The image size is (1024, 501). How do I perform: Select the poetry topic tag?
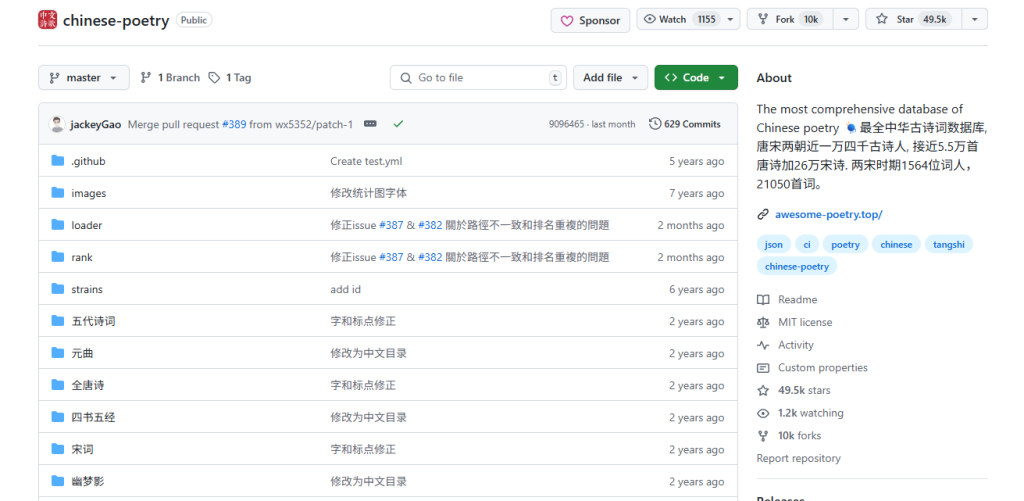click(x=845, y=244)
